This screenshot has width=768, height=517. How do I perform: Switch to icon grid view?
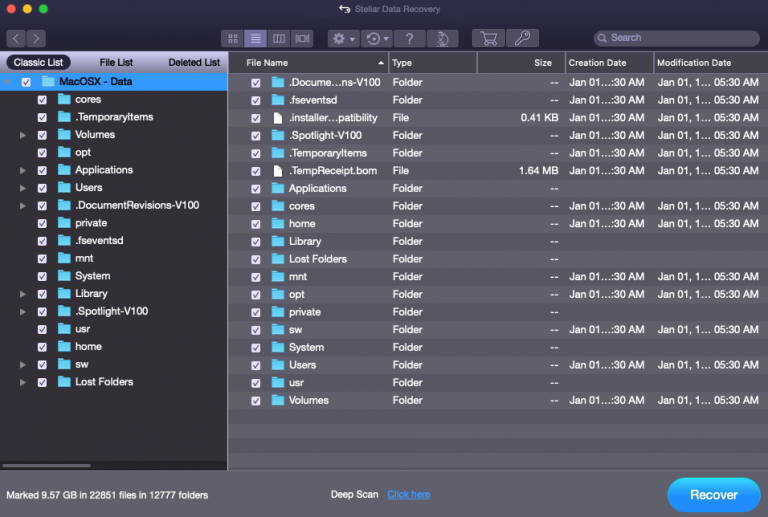point(233,38)
